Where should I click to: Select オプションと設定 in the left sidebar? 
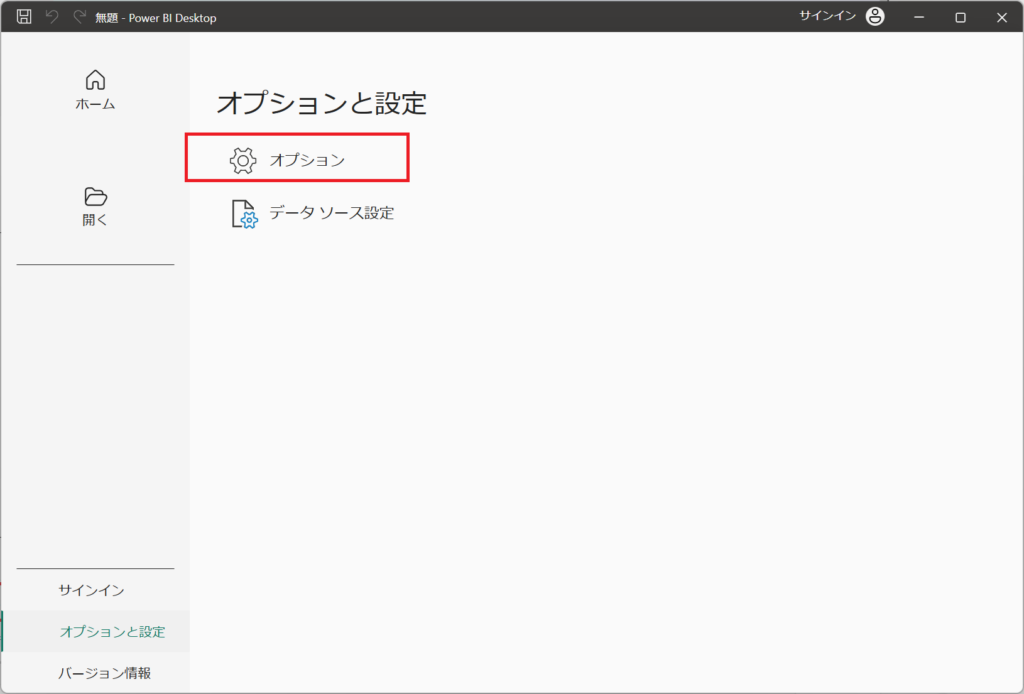point(112,632)
